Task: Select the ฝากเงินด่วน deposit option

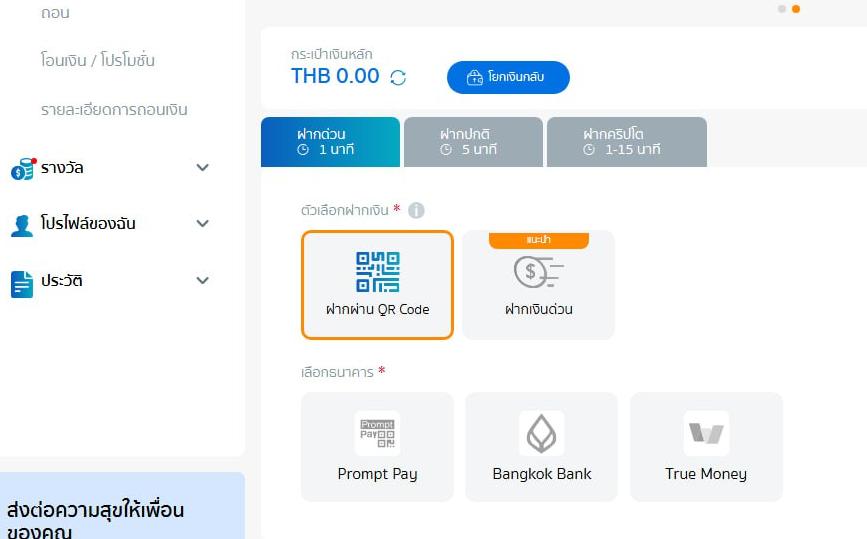Action: point(539,287)
